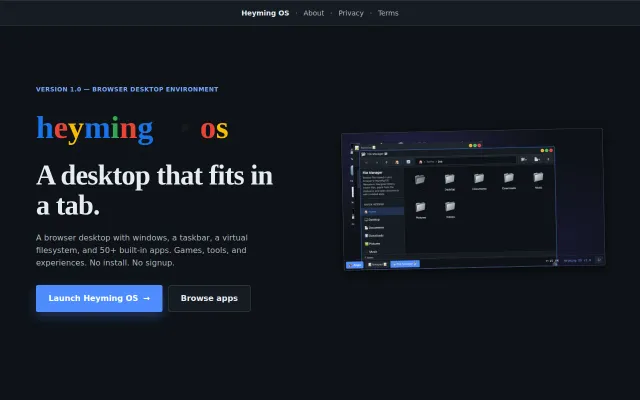Click the File Manager task in preview taskbar
640x400 pixels.
click(405, 264)
